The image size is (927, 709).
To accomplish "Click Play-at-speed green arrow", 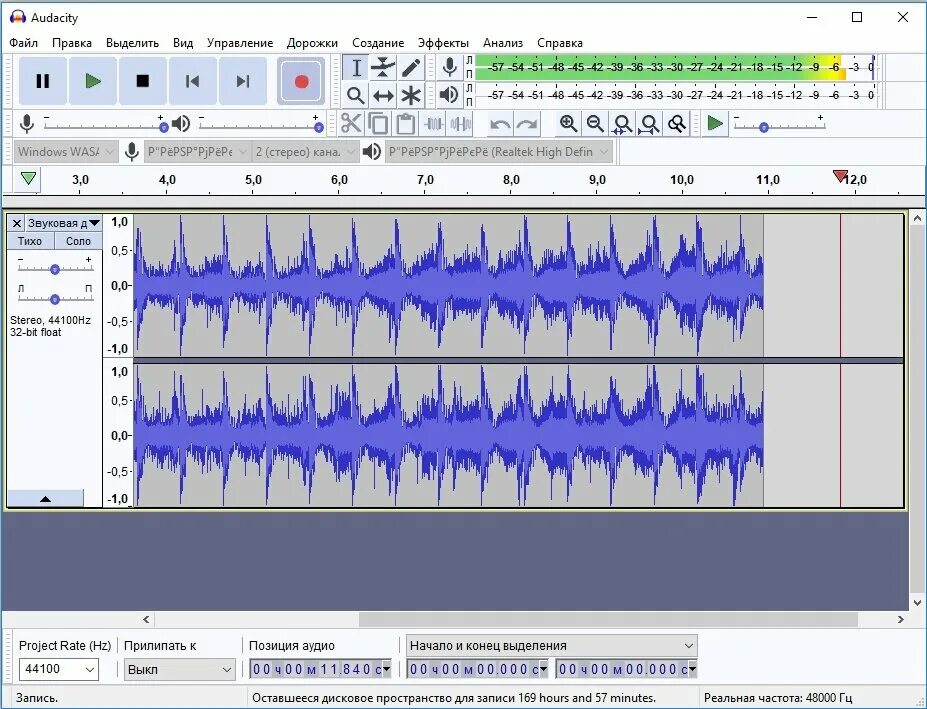I will coord(715,124).
